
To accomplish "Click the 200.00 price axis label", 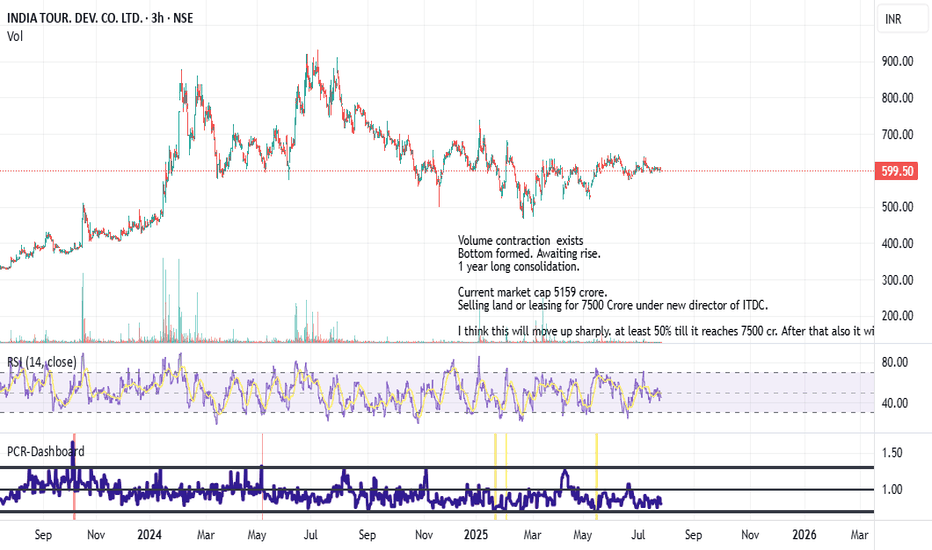I will (x=898, y=316).
